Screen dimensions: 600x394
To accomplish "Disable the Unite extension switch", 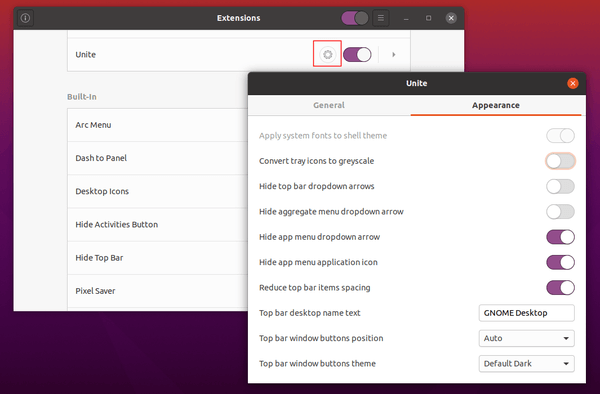I will [357, 54].
